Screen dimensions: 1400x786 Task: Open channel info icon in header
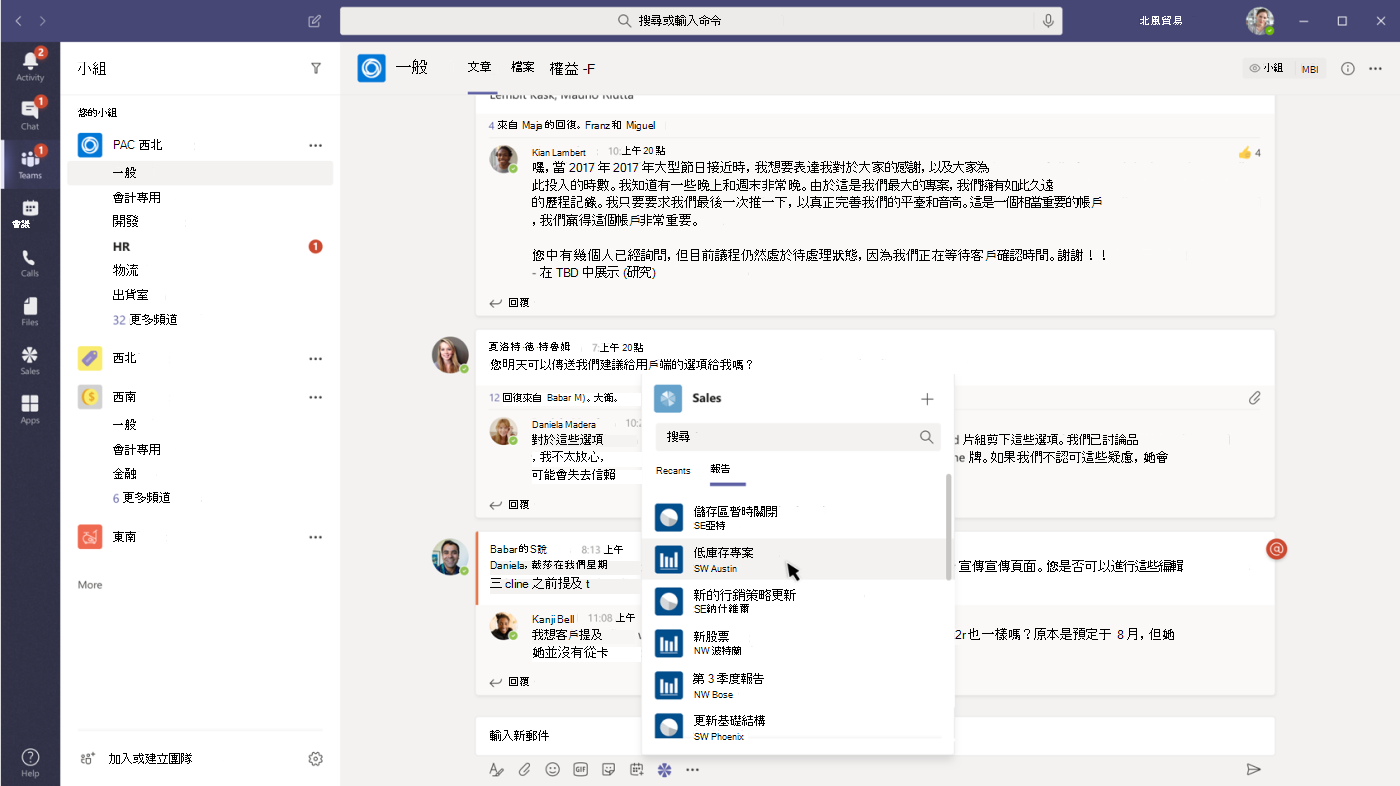(1347, 68)
